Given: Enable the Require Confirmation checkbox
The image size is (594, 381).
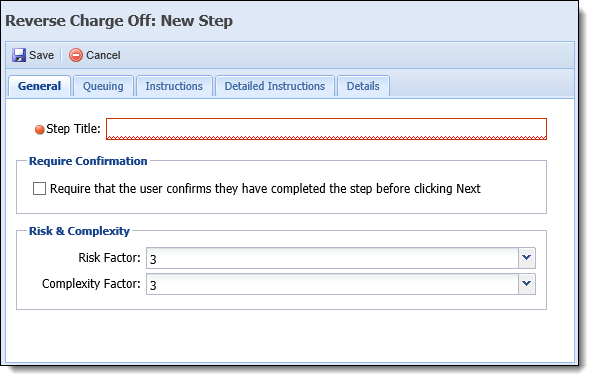Looking at the screenshot, I should pyautogui.click(x=39, y=188).
